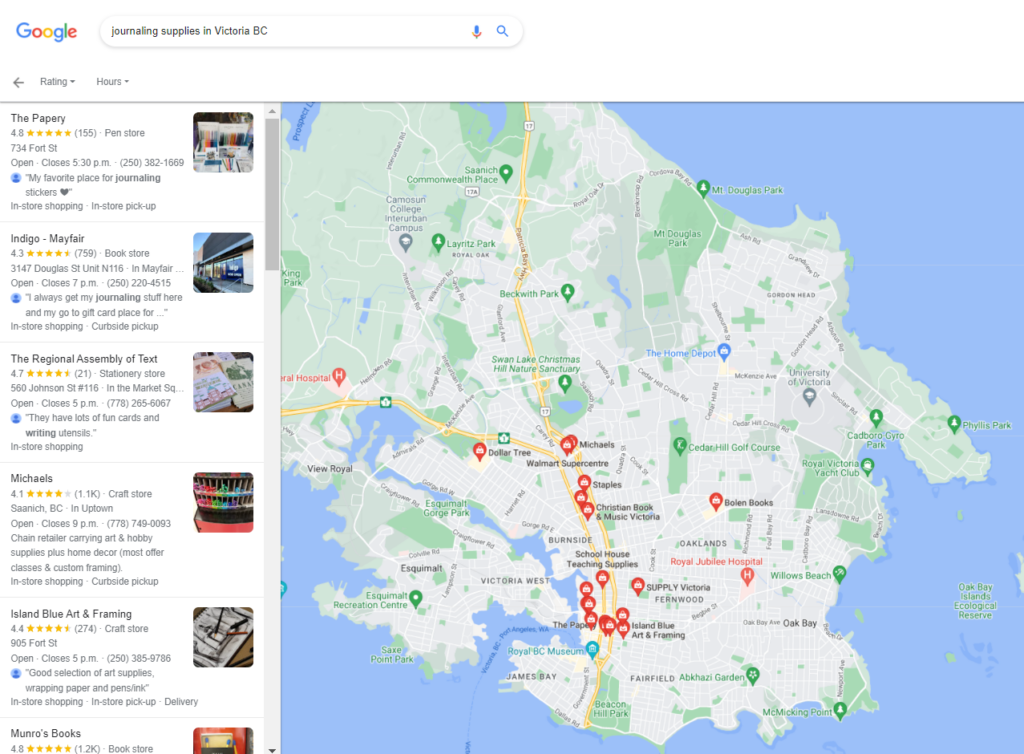
Task: Click the Michaels pin on map
Action: pos(568,443)
